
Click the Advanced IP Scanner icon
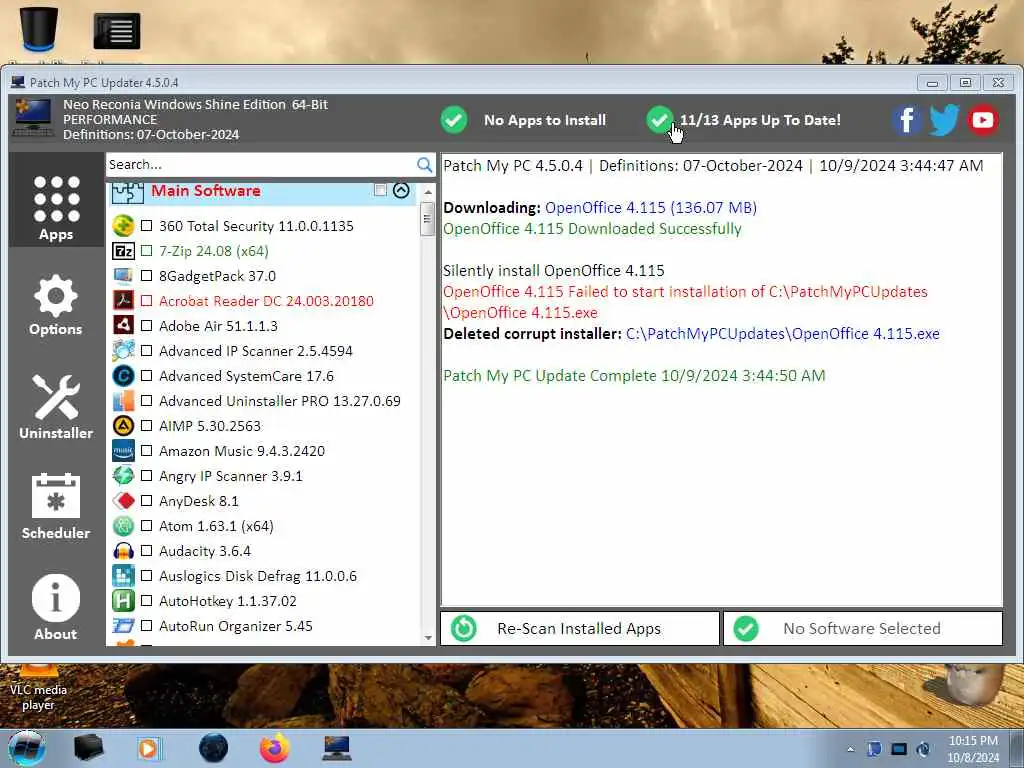click(x=123, y=351)
